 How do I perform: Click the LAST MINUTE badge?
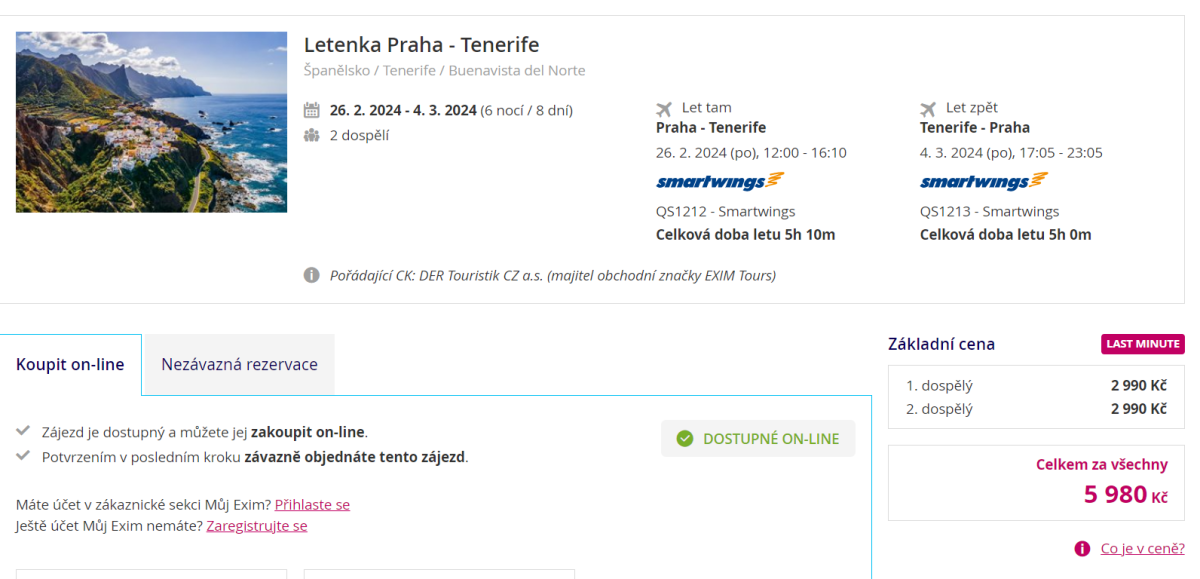tap(1143, 344)
